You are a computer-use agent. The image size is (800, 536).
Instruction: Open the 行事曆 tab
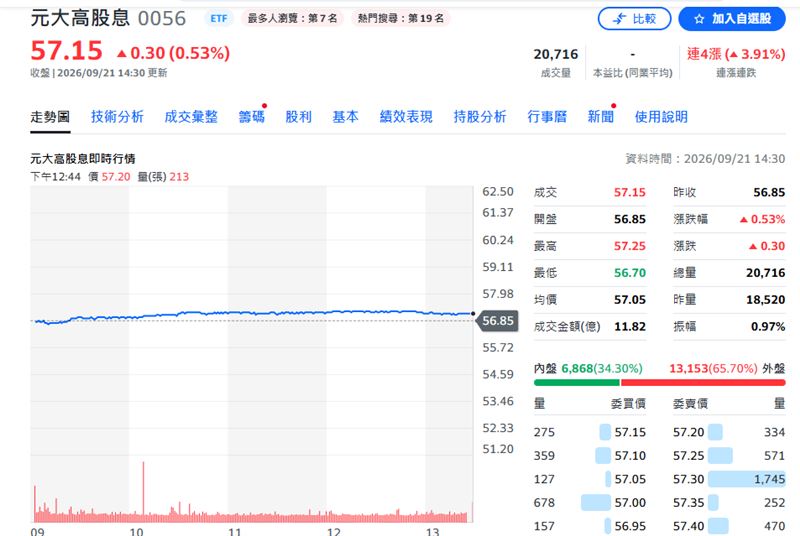(x=547, y=117)
